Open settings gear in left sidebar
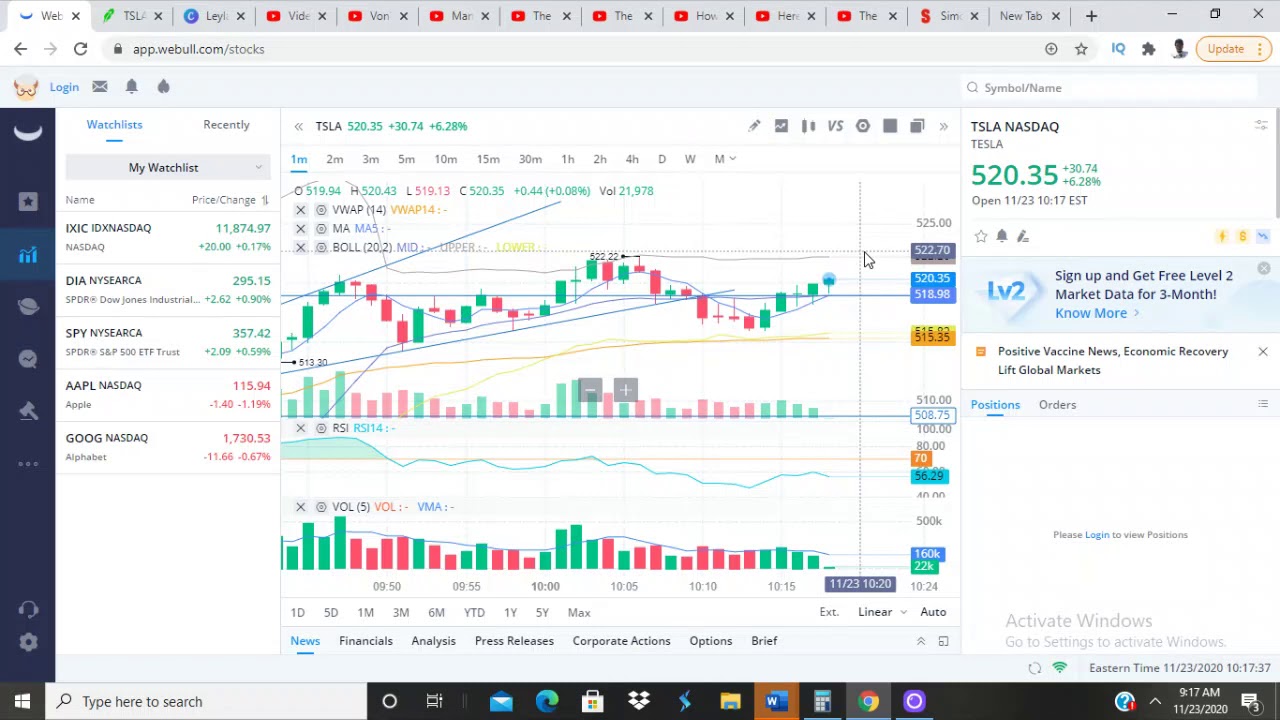Viewport: 1280px width, 720px height. [28, 643]
